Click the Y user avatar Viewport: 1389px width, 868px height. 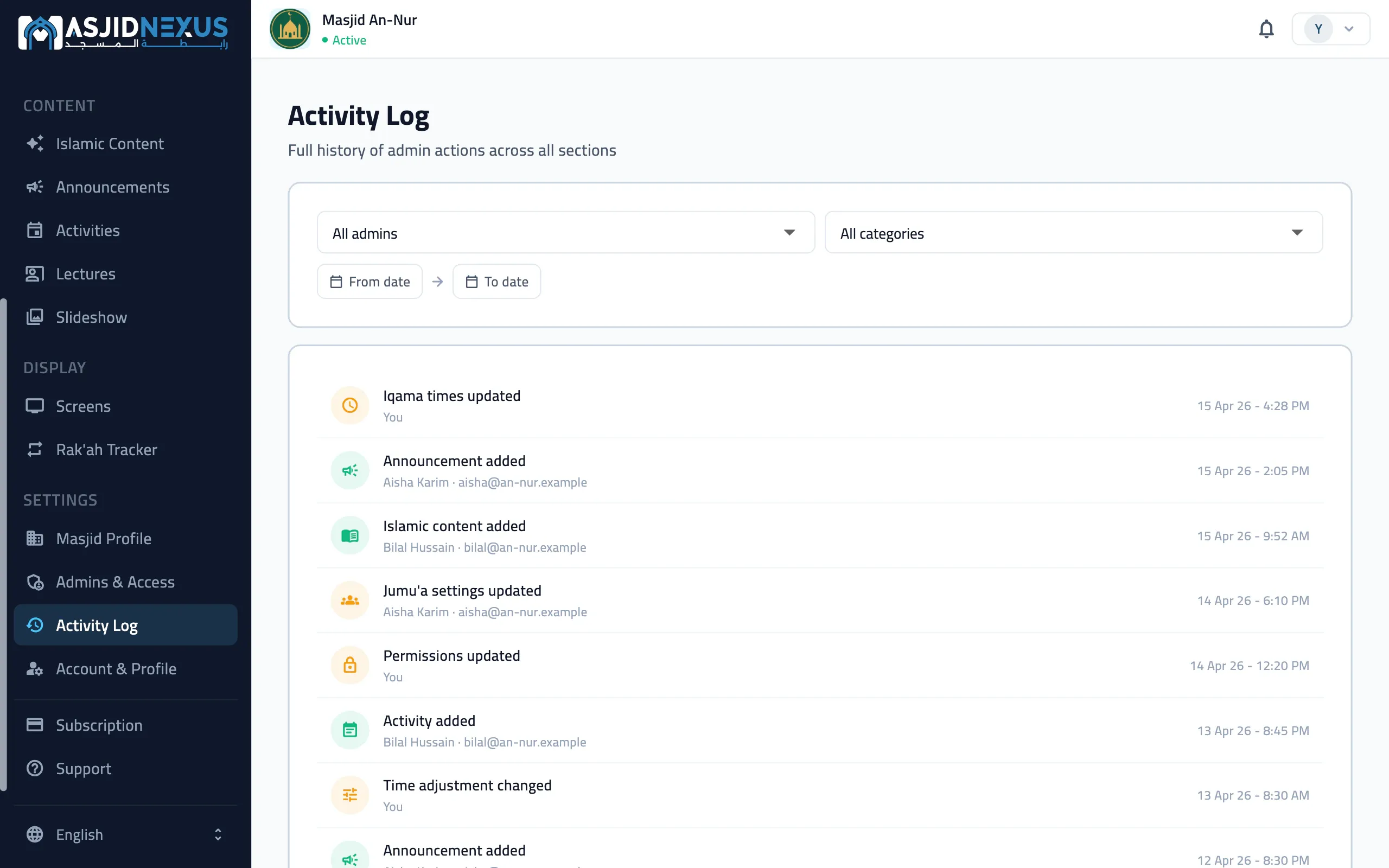click(x=1318, y=29)
